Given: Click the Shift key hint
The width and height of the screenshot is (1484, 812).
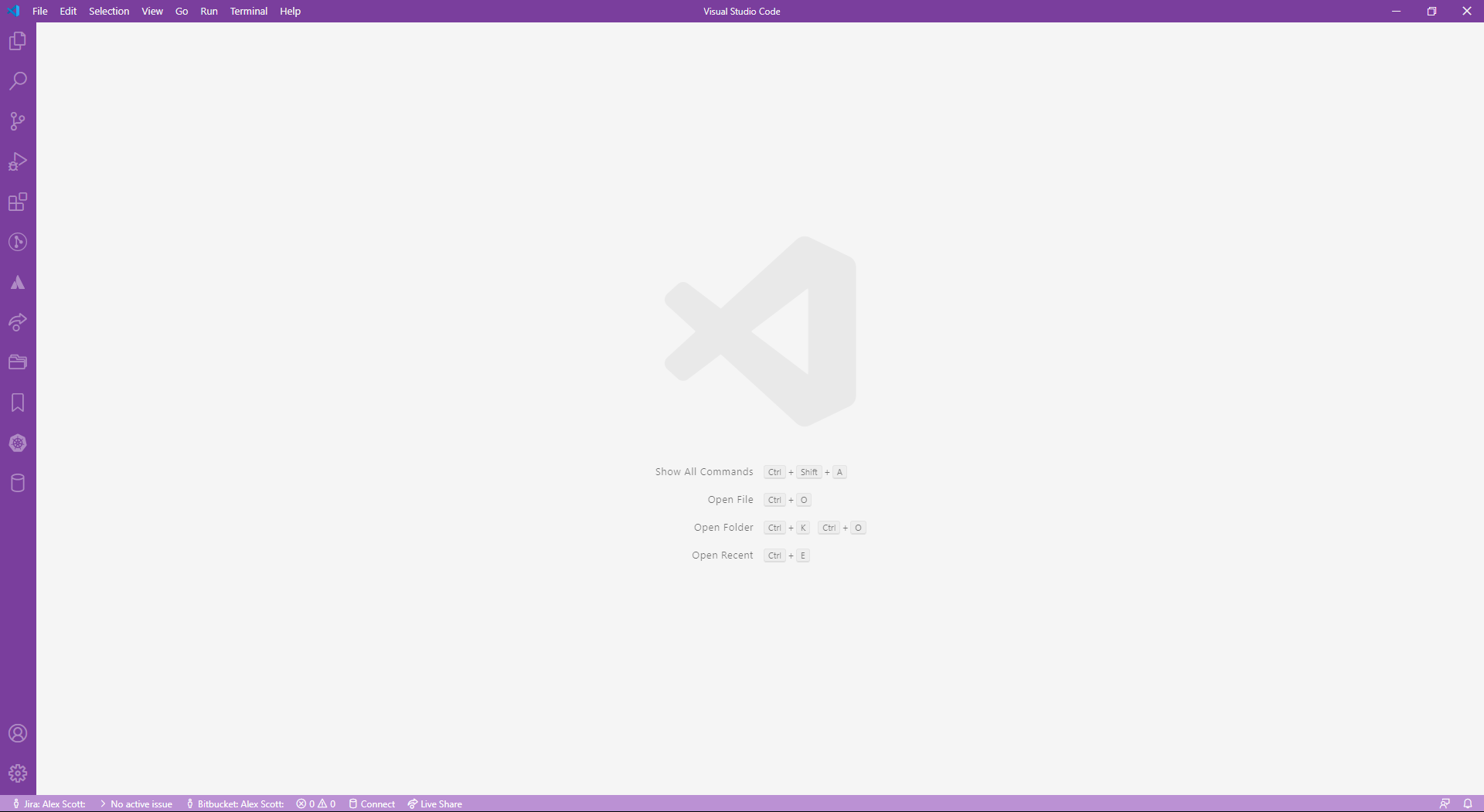Looking at the screenshot, I should pos(808,472).
